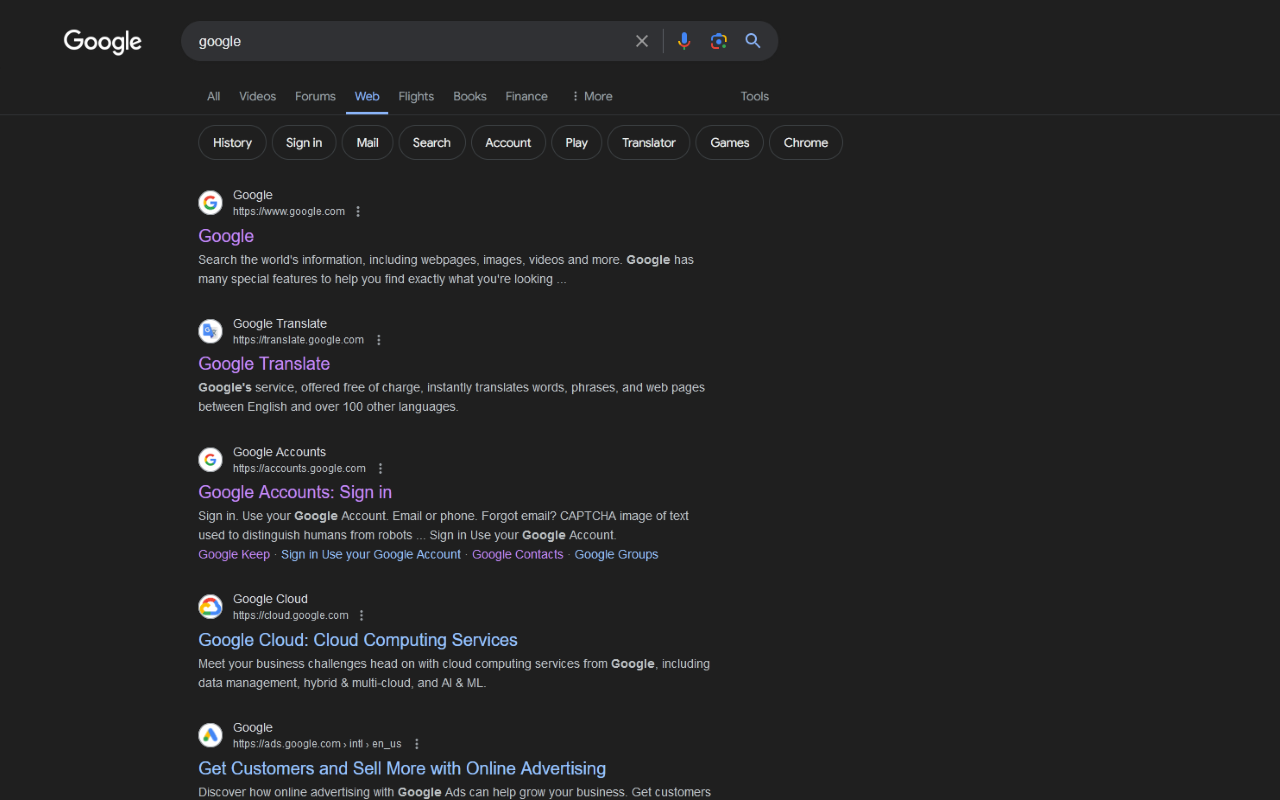
Task: Open the More search categories dropdown
Action: click(x=591, y=96)
